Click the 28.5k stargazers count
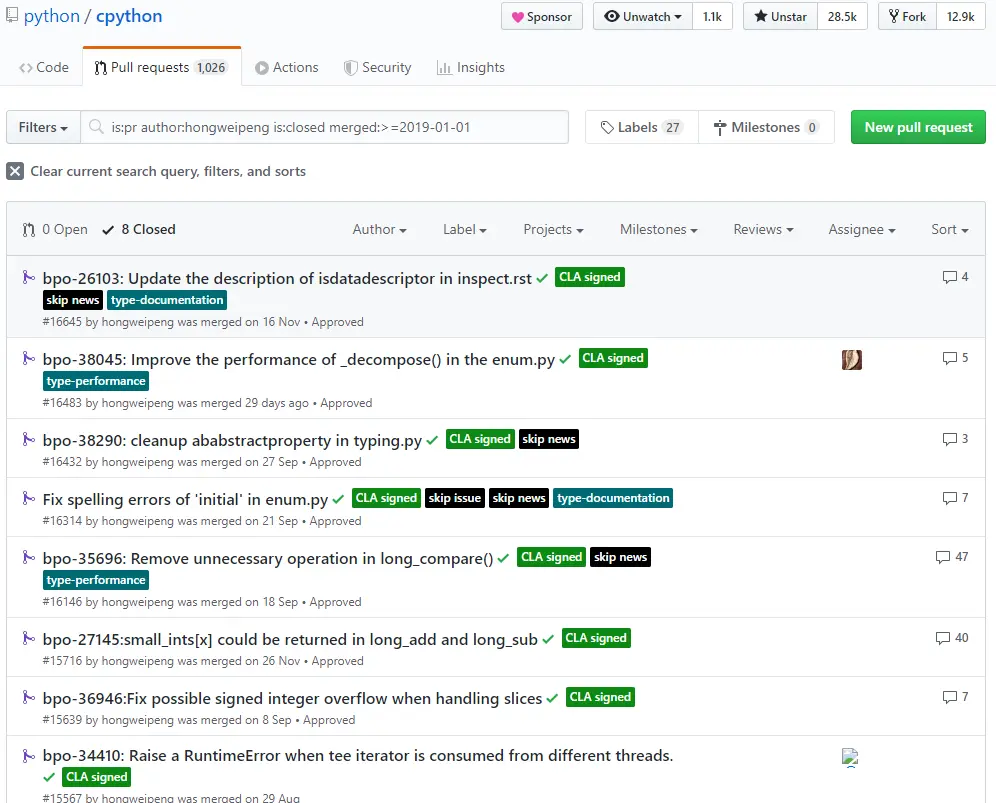996x803 pixels. pyautogui.click(x=842, y=17)
